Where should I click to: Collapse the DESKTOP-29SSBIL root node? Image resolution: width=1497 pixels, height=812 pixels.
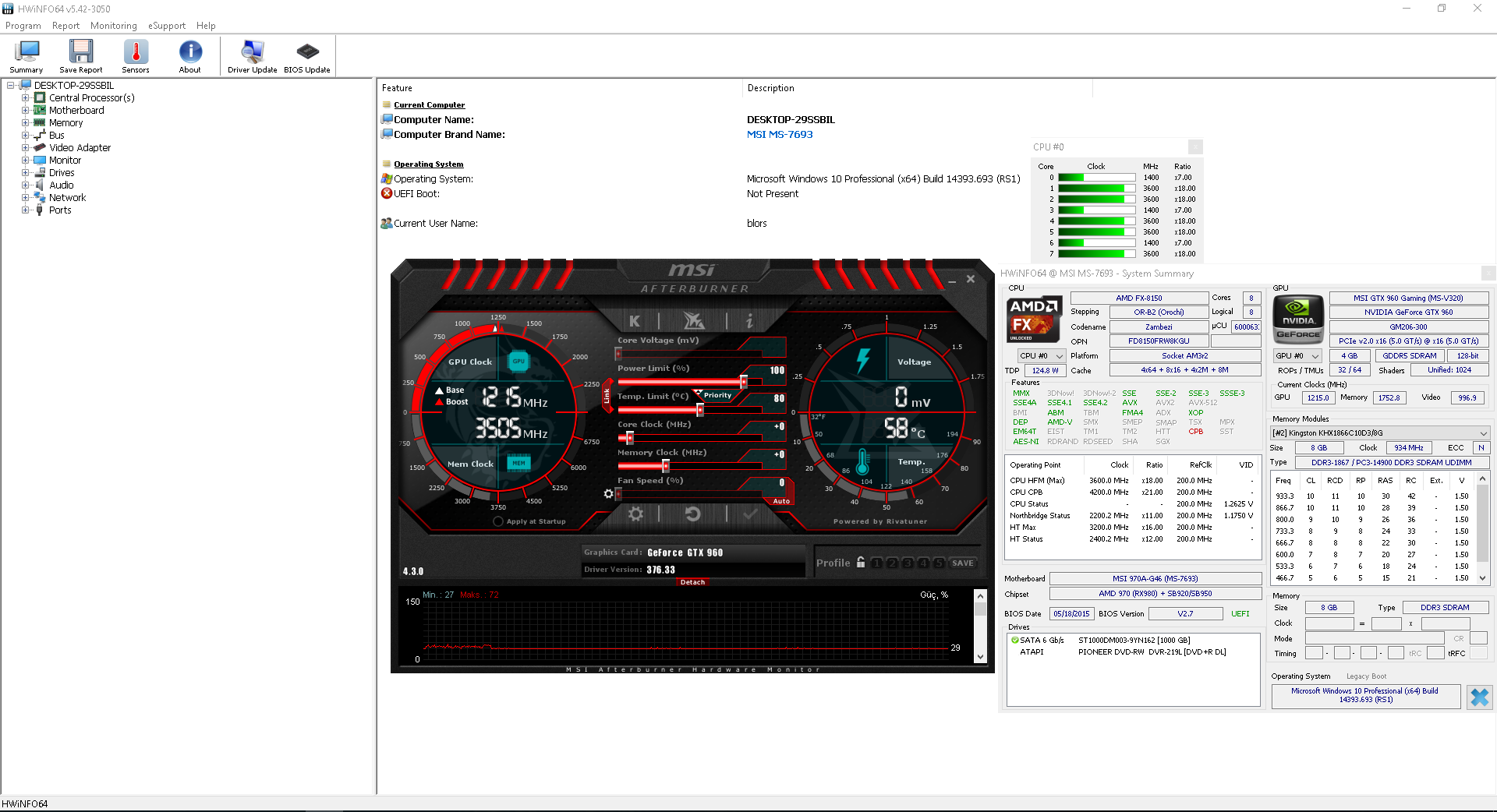(11, 86)
